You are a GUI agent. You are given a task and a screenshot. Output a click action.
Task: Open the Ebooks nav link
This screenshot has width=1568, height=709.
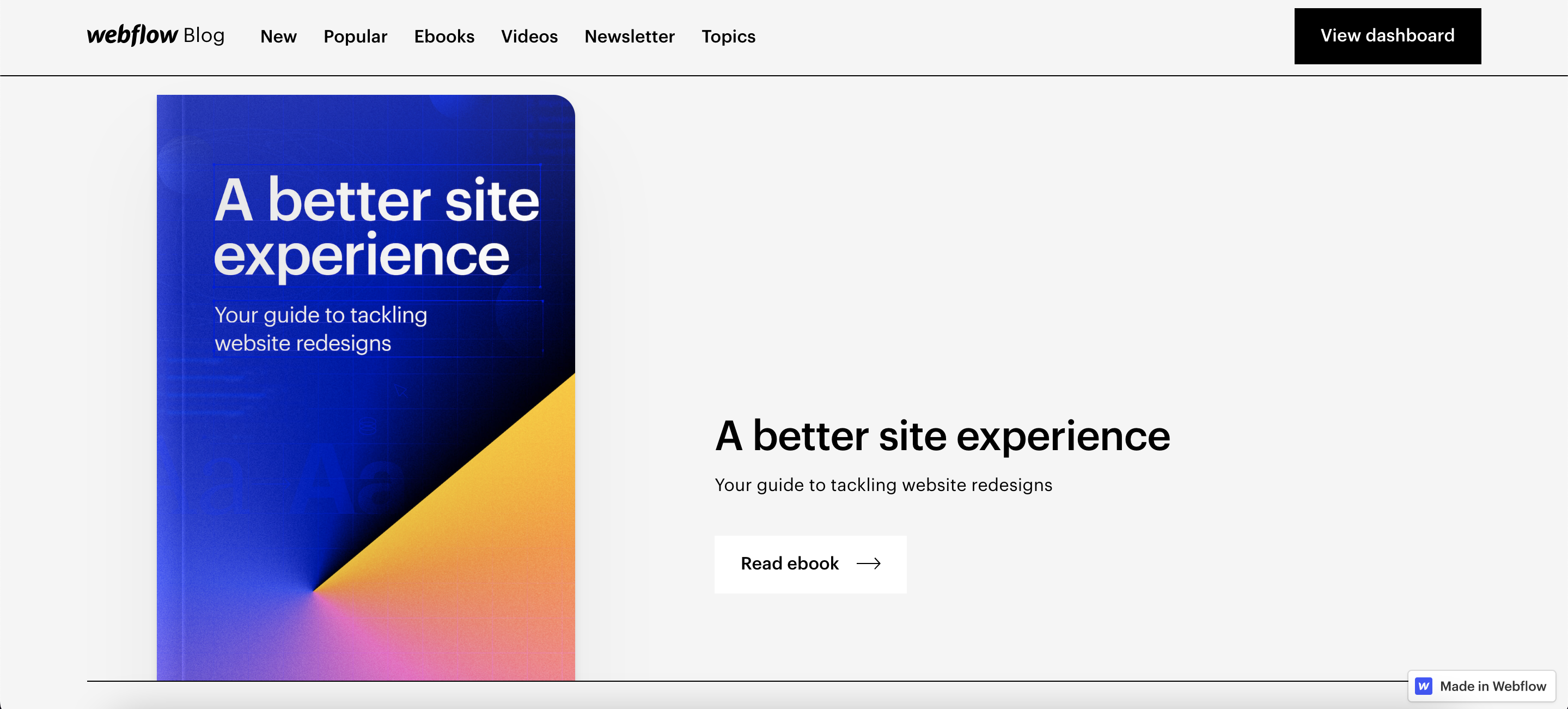tap(444, 37)
